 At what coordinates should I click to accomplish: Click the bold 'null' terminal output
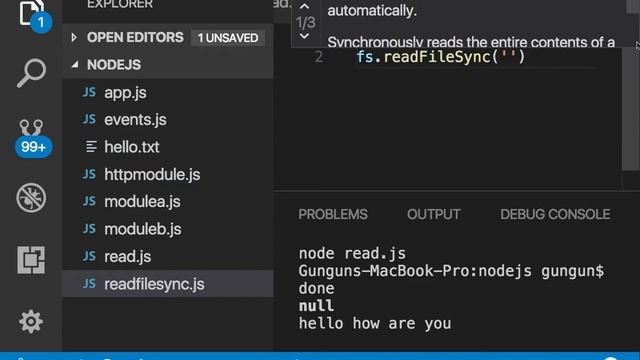coord(316,306)
